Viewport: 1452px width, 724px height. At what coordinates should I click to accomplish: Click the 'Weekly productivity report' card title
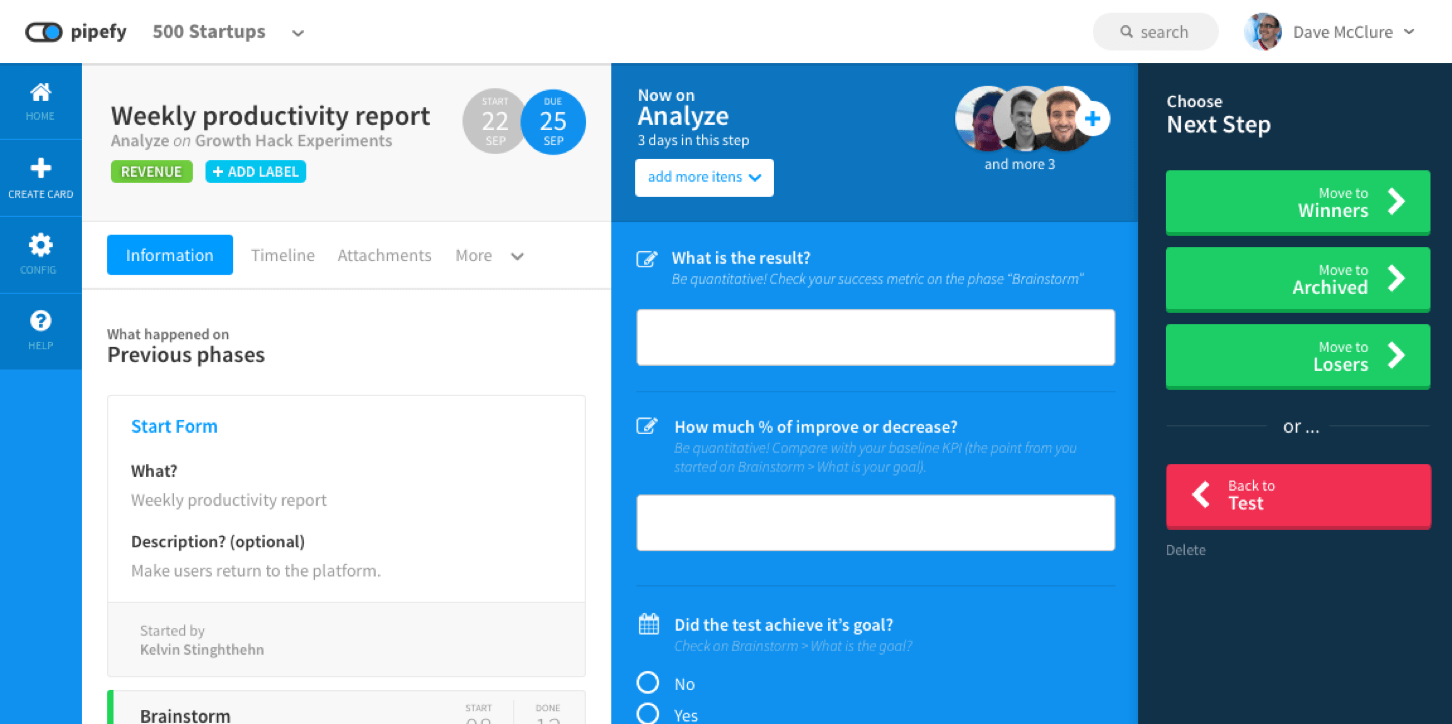pyautogui.click(x=271, y=117)
